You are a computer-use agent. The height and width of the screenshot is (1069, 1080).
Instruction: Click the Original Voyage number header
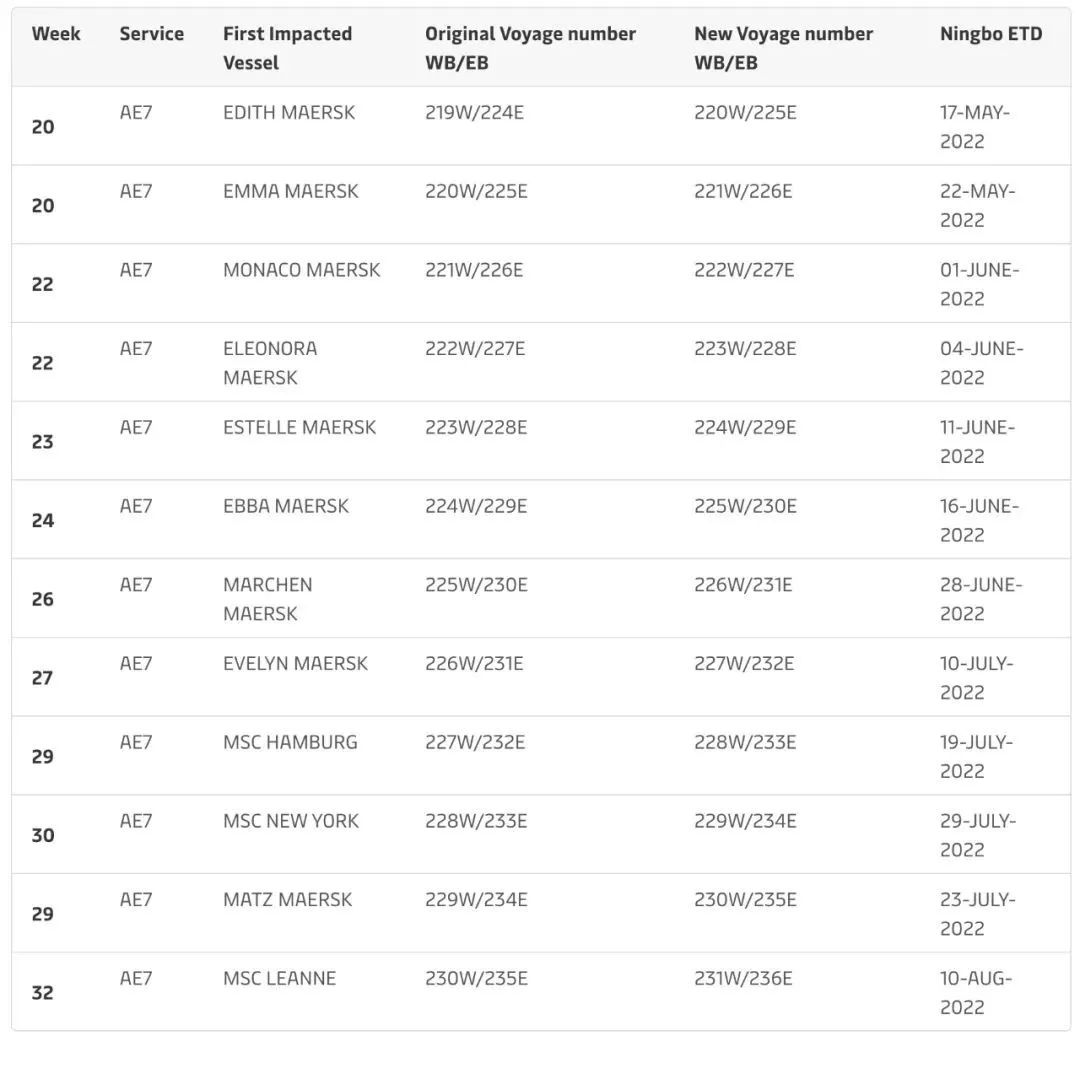click(530, 48)
